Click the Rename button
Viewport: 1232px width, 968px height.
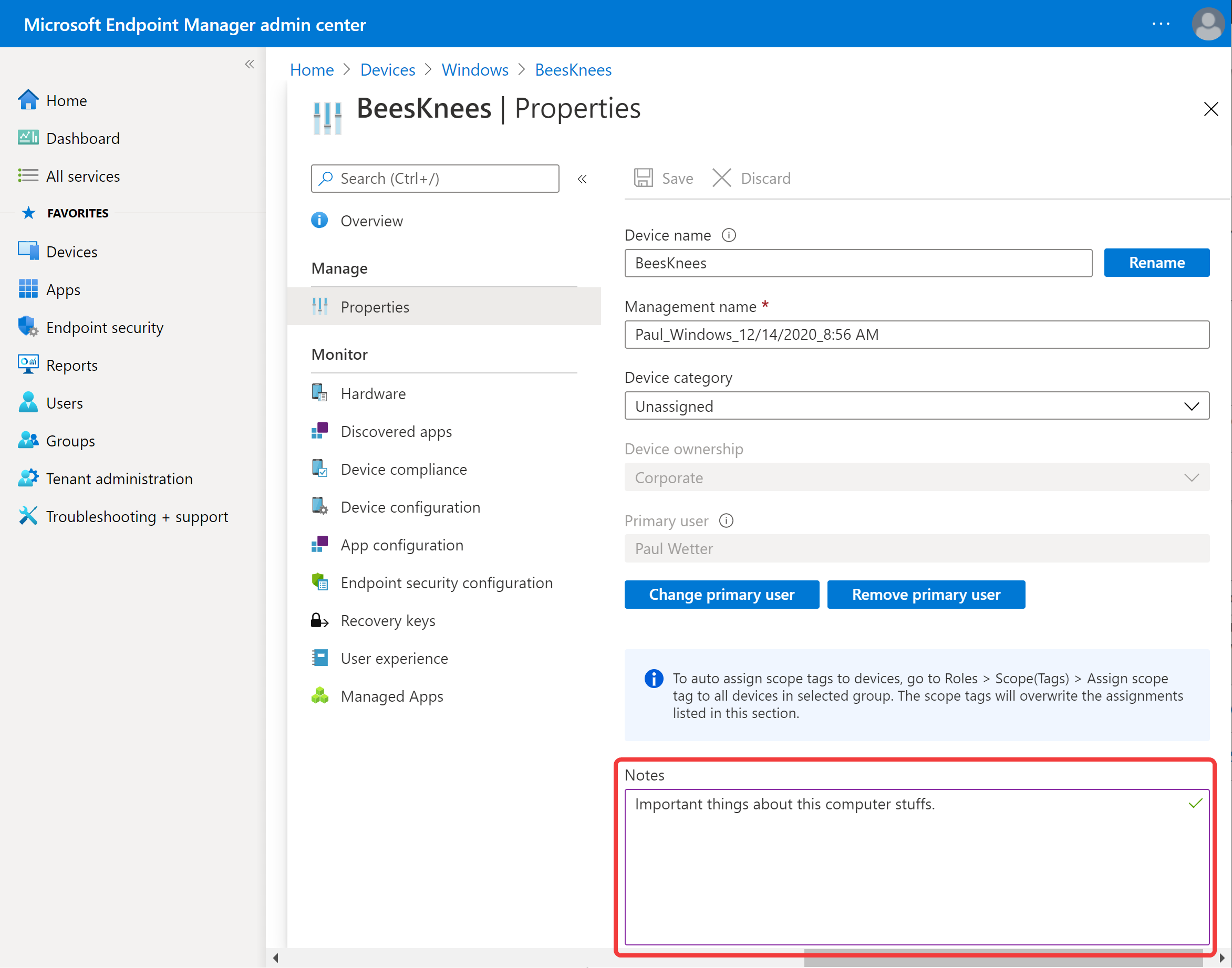(1156, 263)
